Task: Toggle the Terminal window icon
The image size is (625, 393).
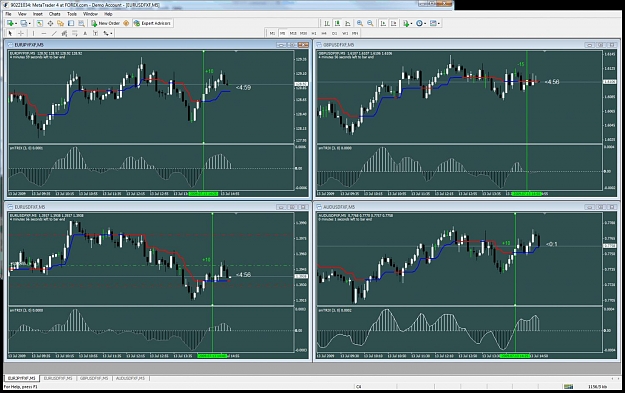Action: coord(71,23)
